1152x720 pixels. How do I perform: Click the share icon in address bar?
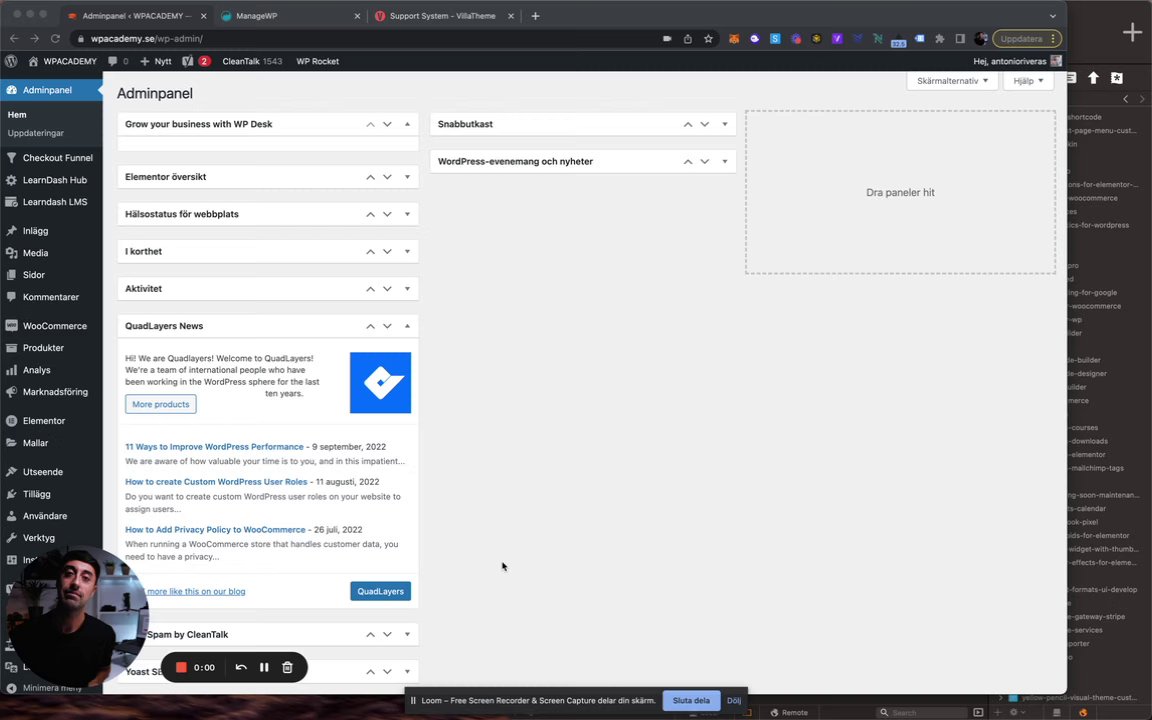coord(688,38)
